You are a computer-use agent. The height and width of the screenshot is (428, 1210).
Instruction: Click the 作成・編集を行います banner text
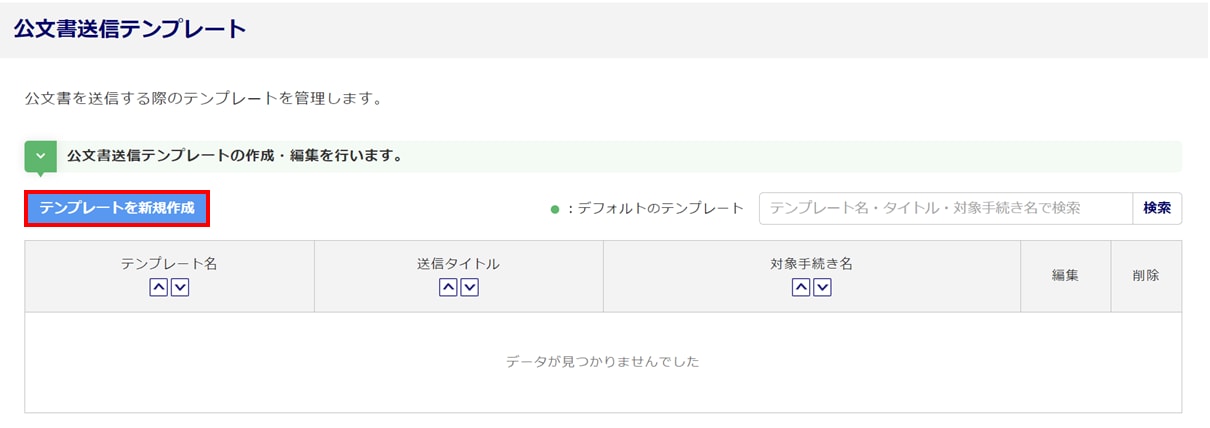click(235, 156)
